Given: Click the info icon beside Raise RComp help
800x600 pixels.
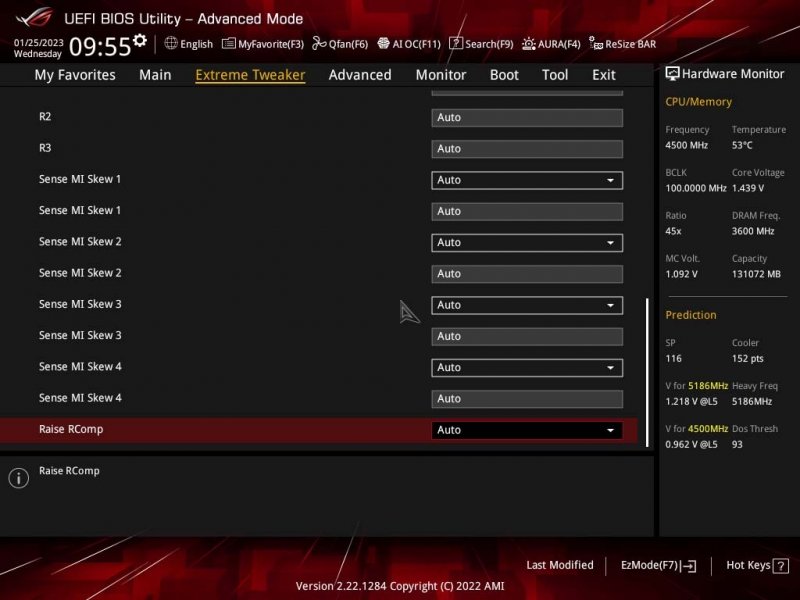Looking at the screenshot, I should pos(19,478).
